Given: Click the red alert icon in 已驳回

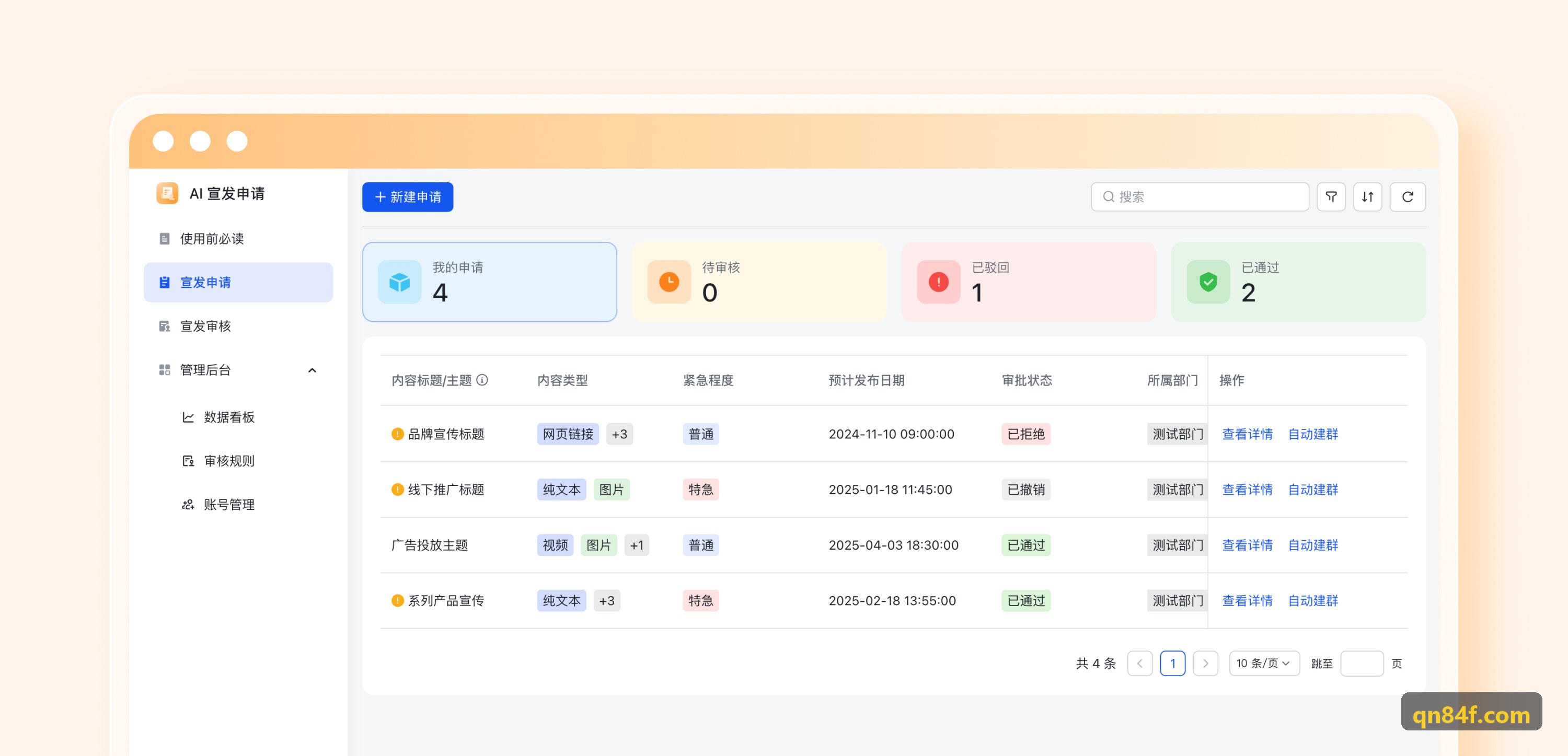Looking at the screenshot, I should tap(939, 282).
